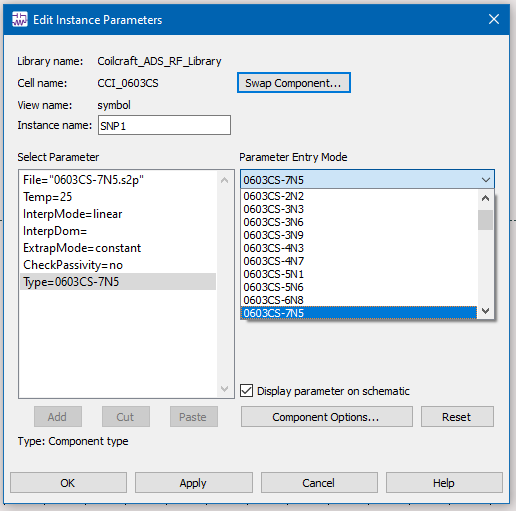Click the dropdown list scroll-down arrow
Screen dimensions: 516x511
pyautogui.click(x=485, y=311)
